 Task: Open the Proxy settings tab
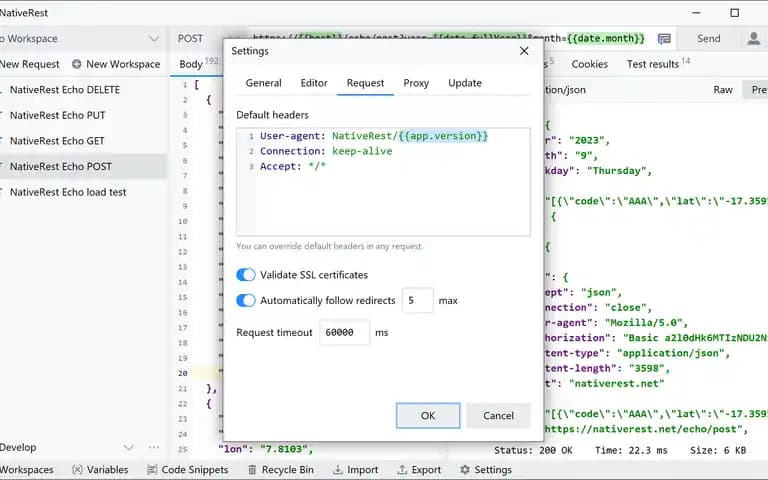(x=416, y=83)
